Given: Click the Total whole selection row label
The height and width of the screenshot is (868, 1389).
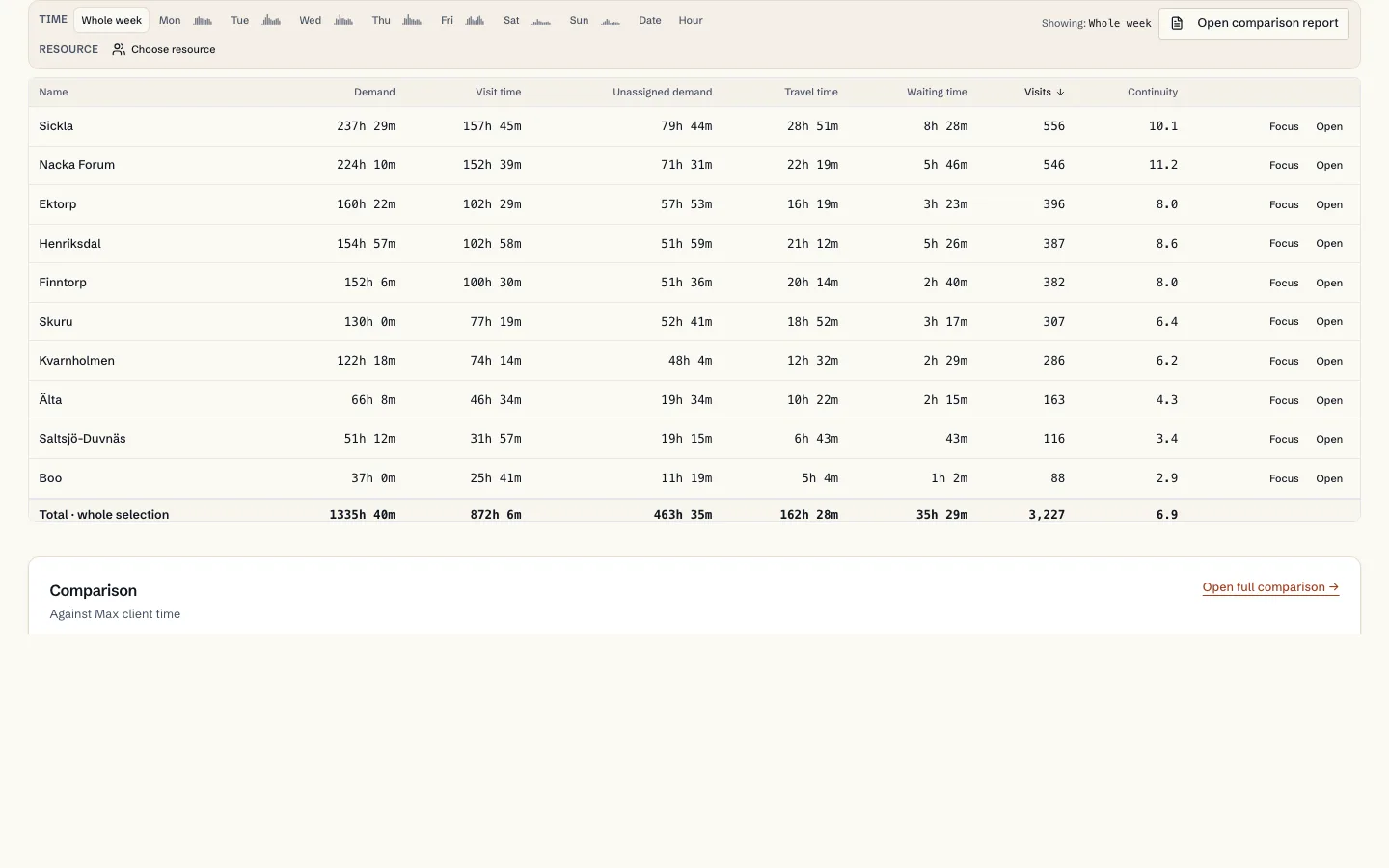Looking at the screenshot, I should pyautogui.click(x=104, y=515).
